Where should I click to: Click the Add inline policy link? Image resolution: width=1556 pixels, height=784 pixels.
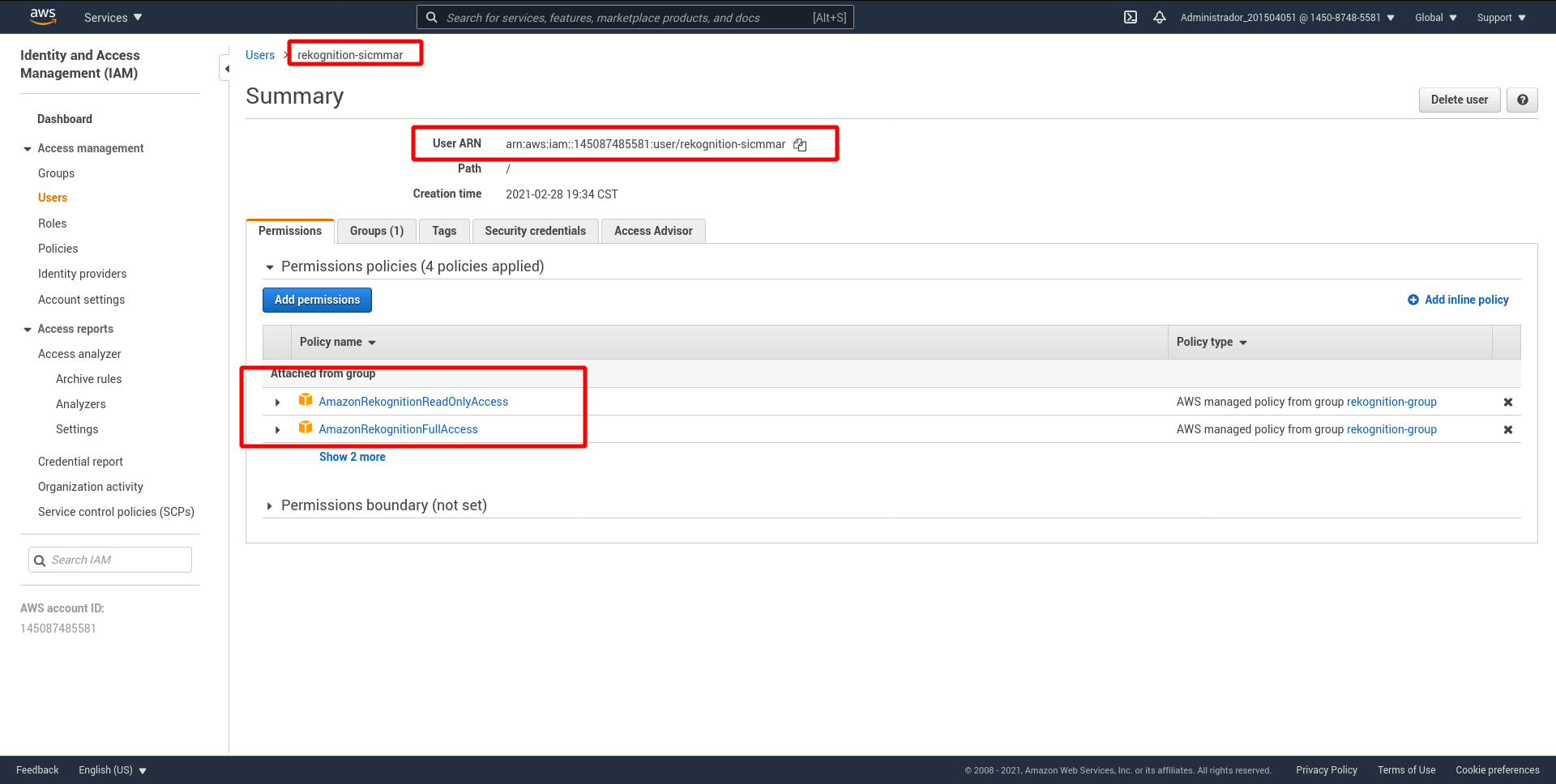pyautogui.click(x=1466, y=300)
